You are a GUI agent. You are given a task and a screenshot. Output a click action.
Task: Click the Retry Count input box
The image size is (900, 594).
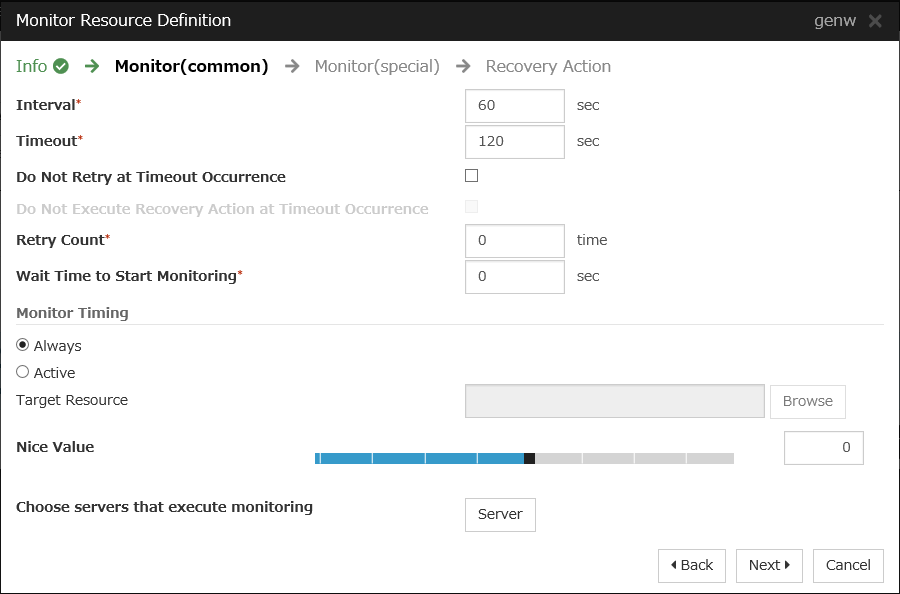(x=515, y=240)
